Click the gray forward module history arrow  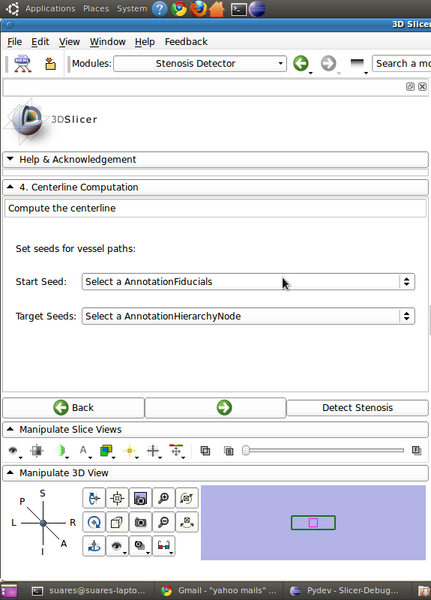(328, 63)
